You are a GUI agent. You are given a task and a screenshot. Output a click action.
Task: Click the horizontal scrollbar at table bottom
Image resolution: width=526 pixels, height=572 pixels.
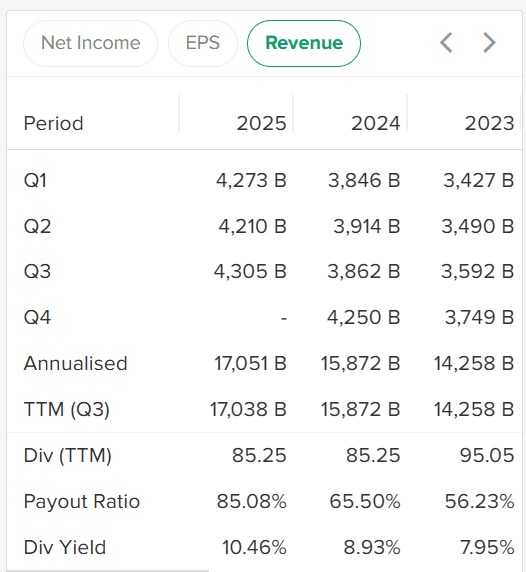click(108, 571)
